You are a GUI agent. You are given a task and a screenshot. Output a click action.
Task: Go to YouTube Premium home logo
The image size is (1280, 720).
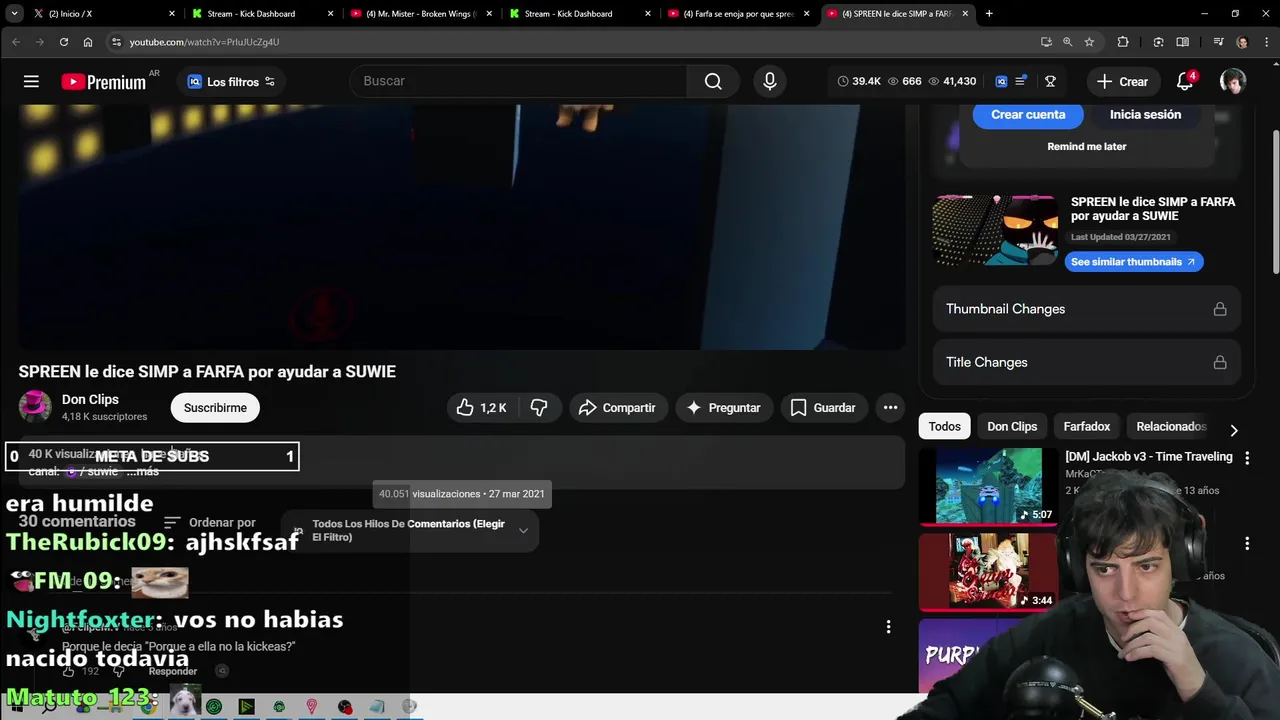pos(104,82)
